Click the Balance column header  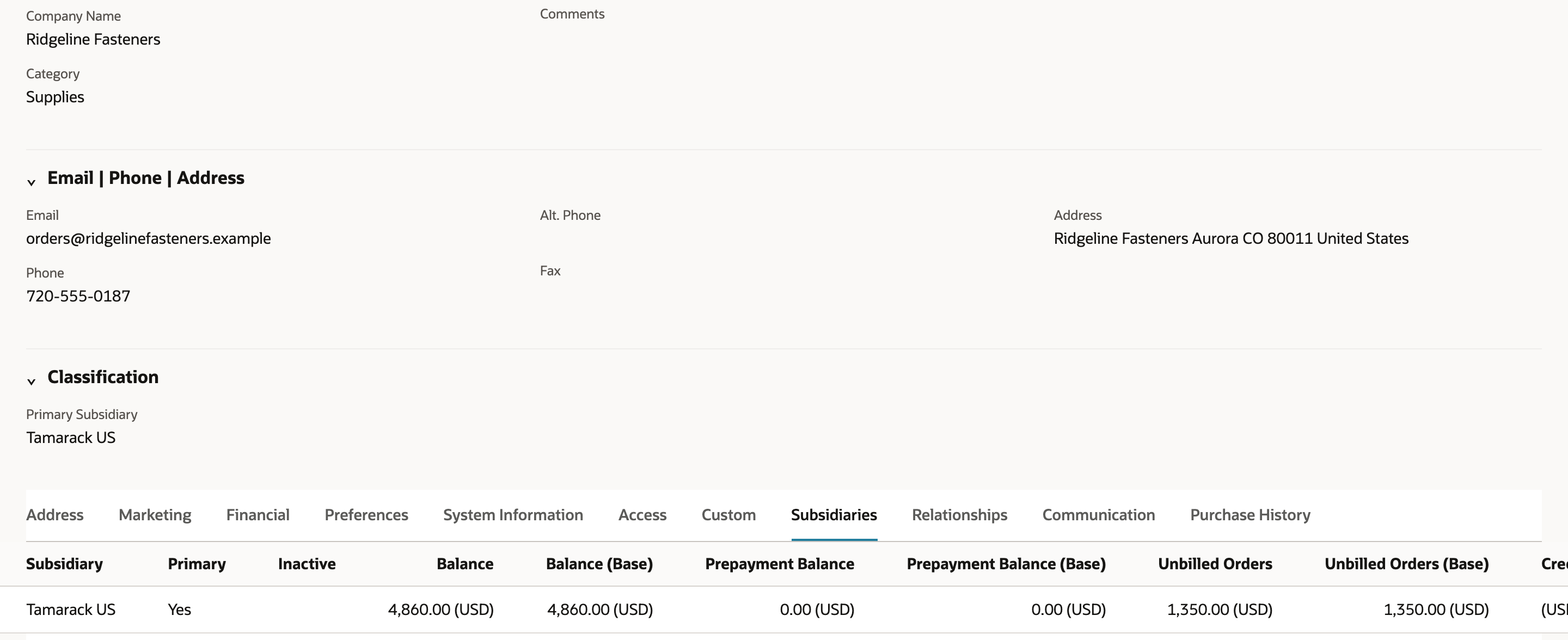[x=465, y=564]
